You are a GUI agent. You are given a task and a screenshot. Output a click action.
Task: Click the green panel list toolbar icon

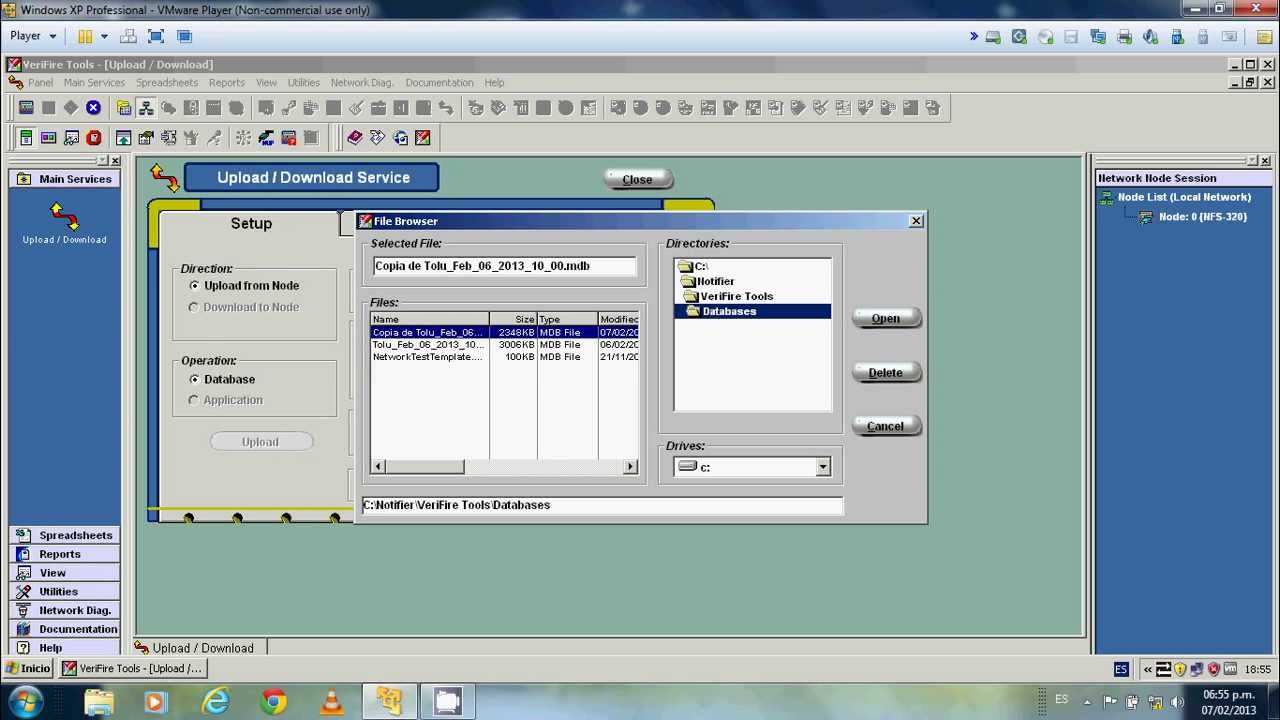coord(26,138)
